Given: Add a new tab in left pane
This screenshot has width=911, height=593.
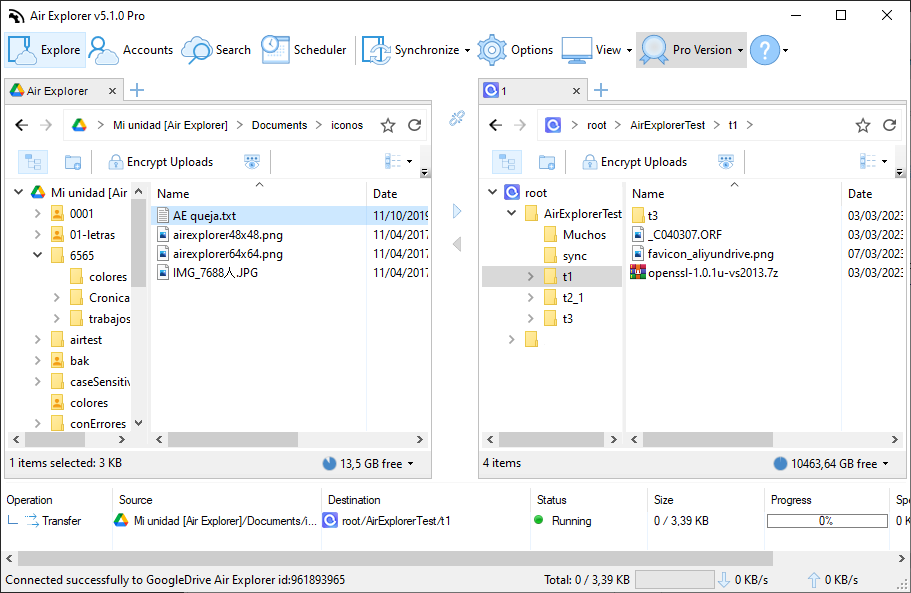Looking at the screenshot, I should 137,90.
